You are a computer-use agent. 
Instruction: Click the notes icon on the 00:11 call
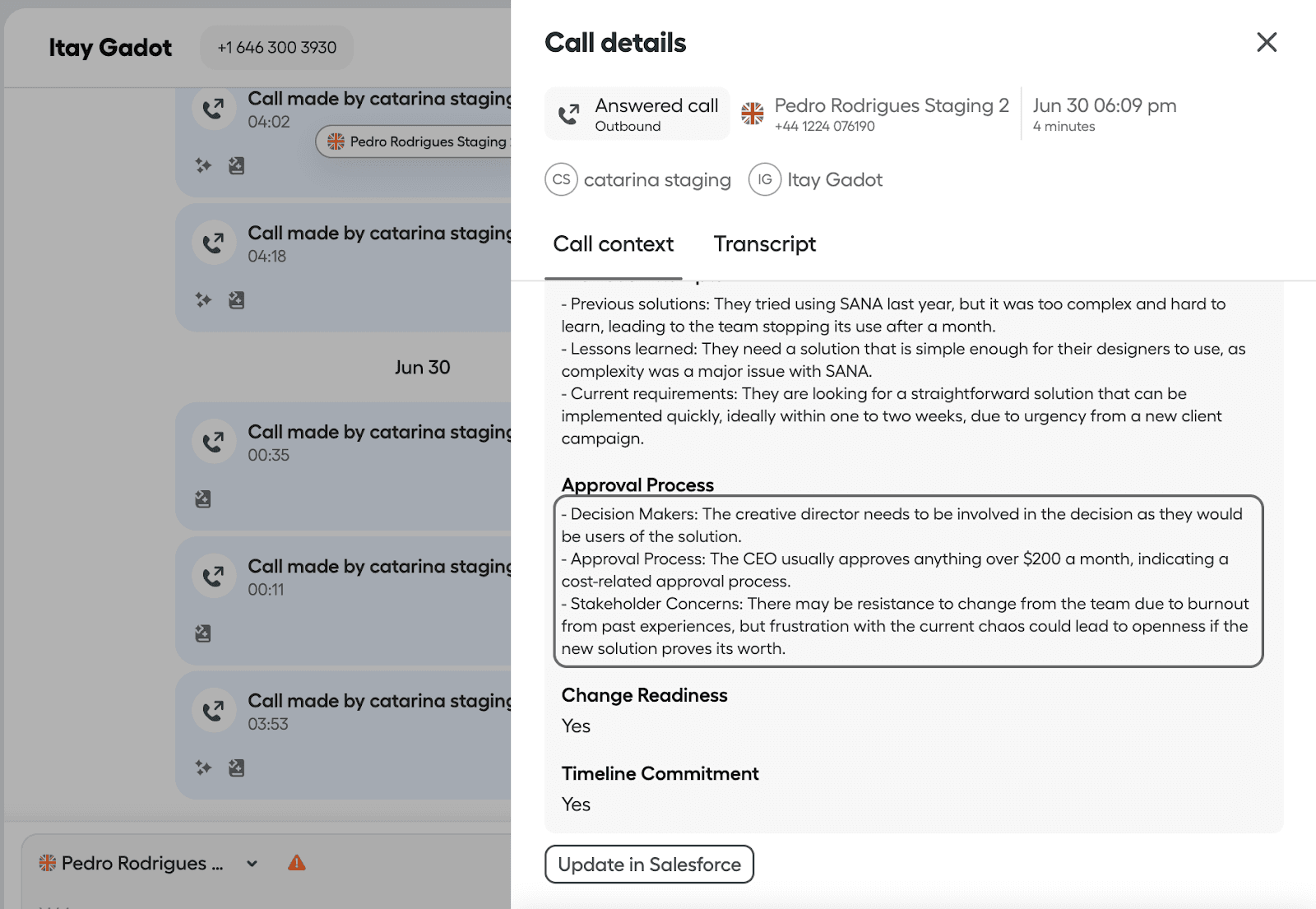pos(203,633)
